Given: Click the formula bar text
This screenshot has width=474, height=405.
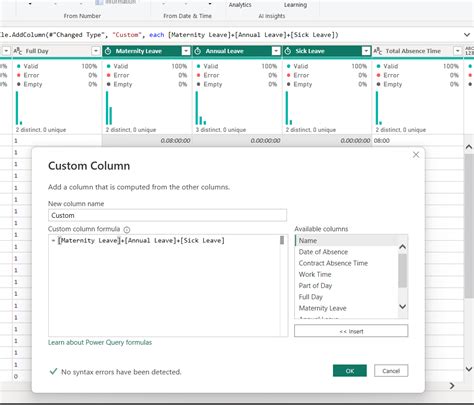Looking at the screenshot, I should tap(169, 35).
